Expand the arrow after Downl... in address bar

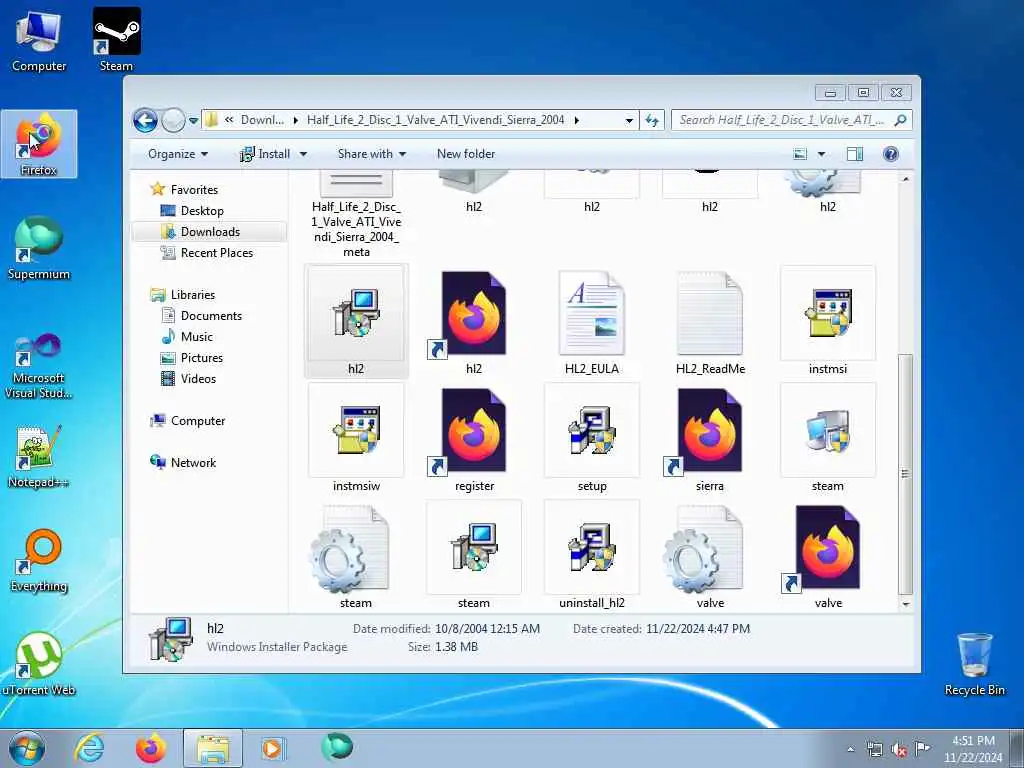pos(296,120)
